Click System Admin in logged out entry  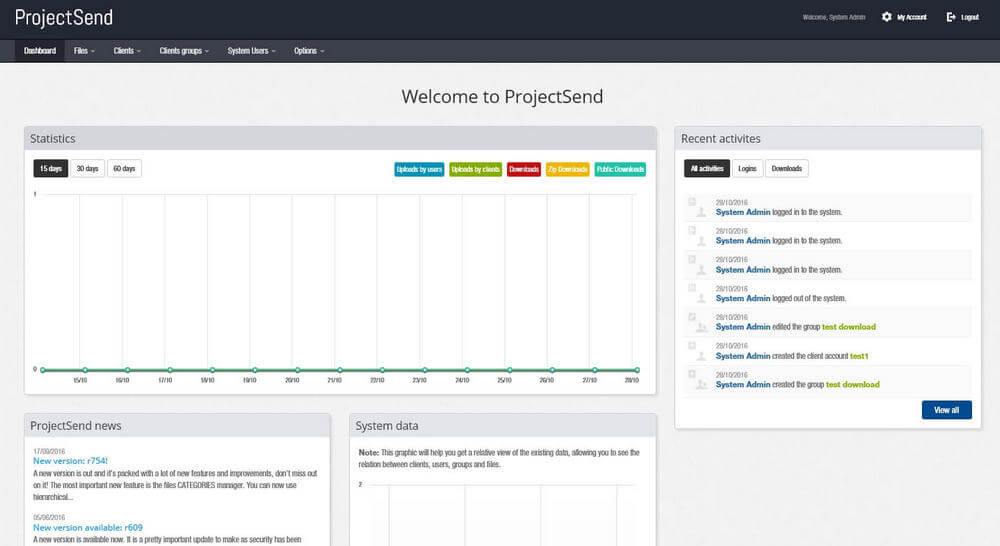(743, 298)
